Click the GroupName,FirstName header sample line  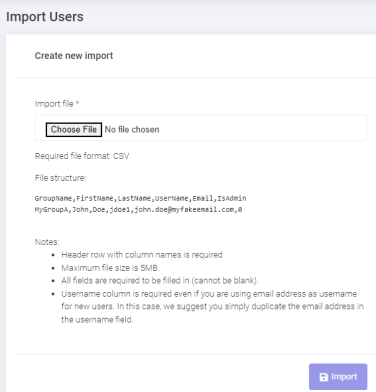tap(140, 198)
